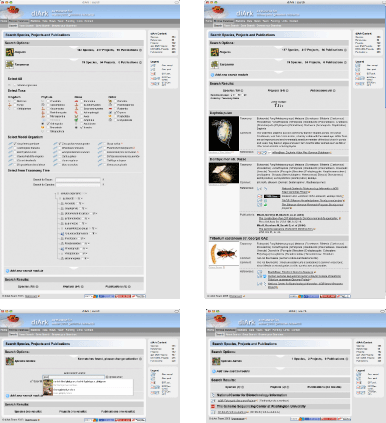This screenshot has height=423, width=386.
Task: Click species name text field in autocomplete window
Action: [73, 377]
